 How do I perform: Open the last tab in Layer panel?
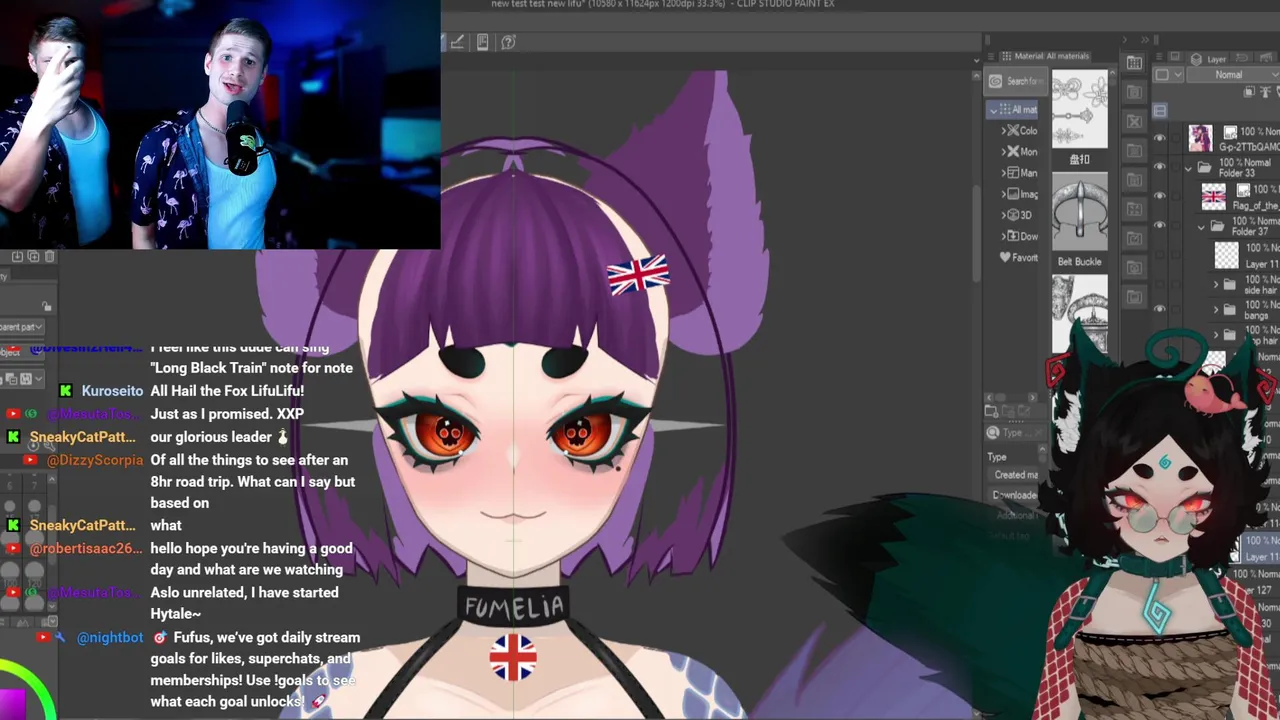pos(1266,59)
